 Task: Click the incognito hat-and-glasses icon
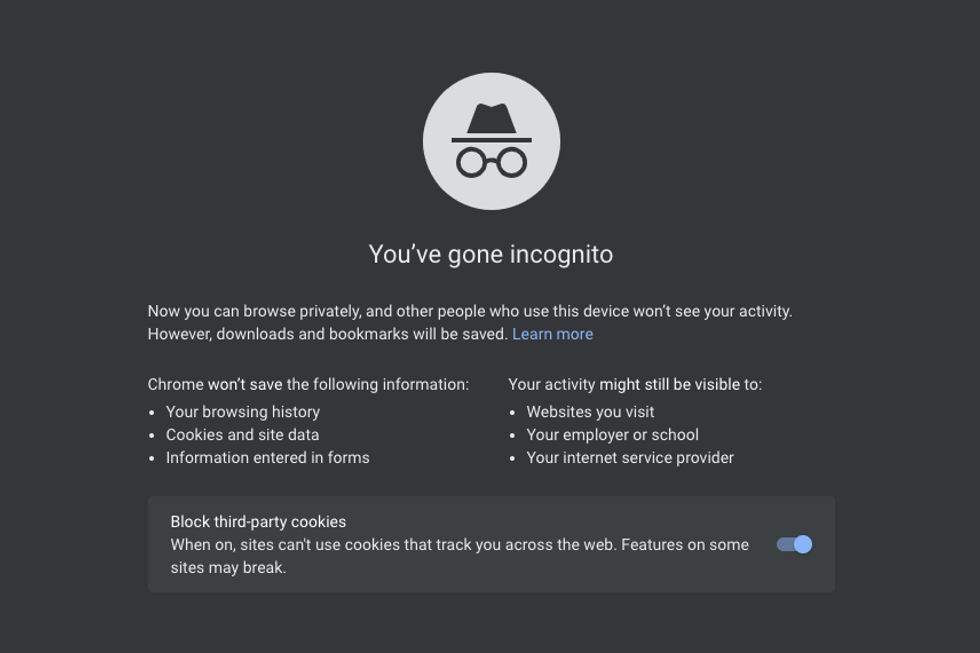491,141
